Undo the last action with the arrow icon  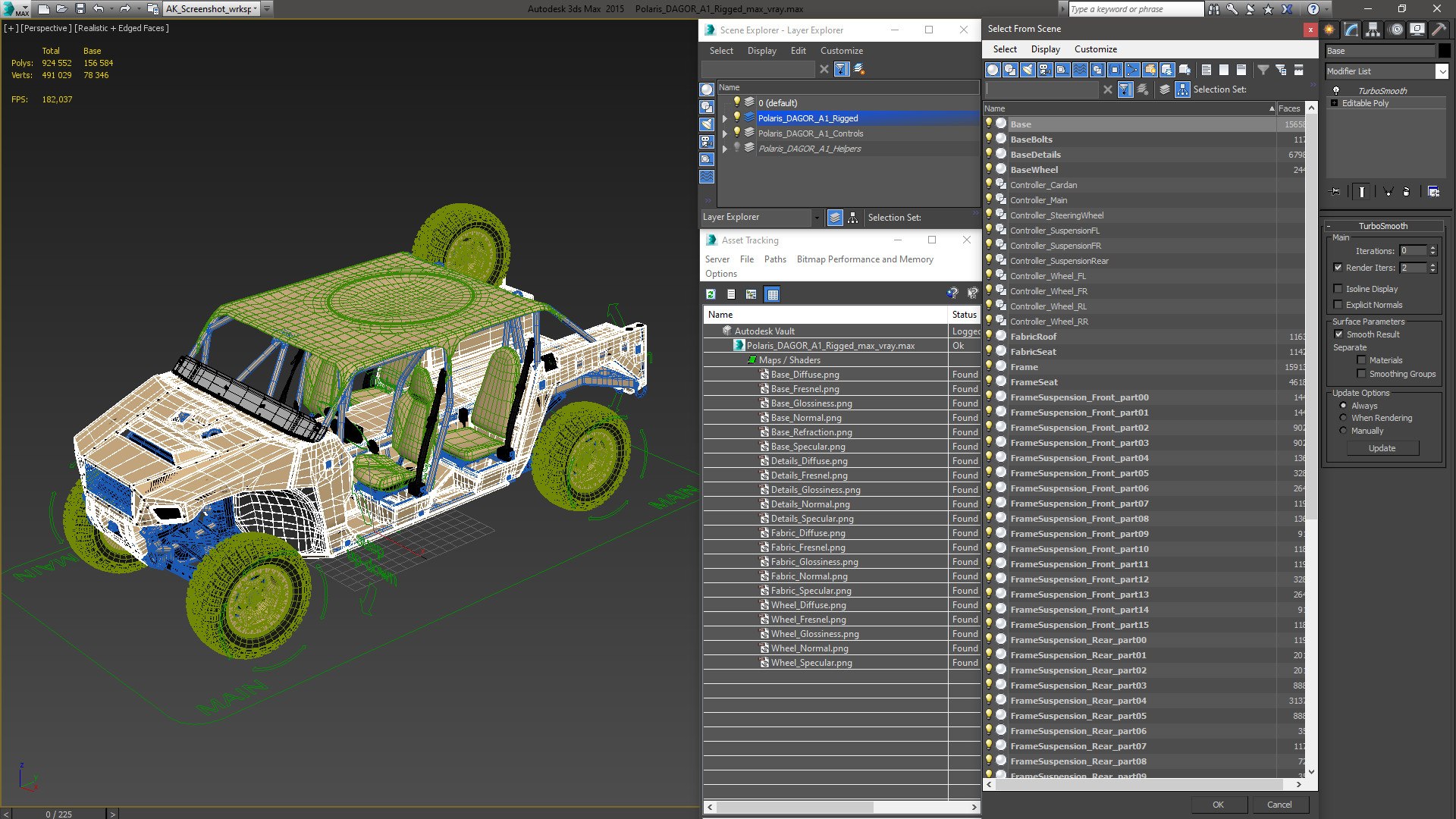[98, 9]
